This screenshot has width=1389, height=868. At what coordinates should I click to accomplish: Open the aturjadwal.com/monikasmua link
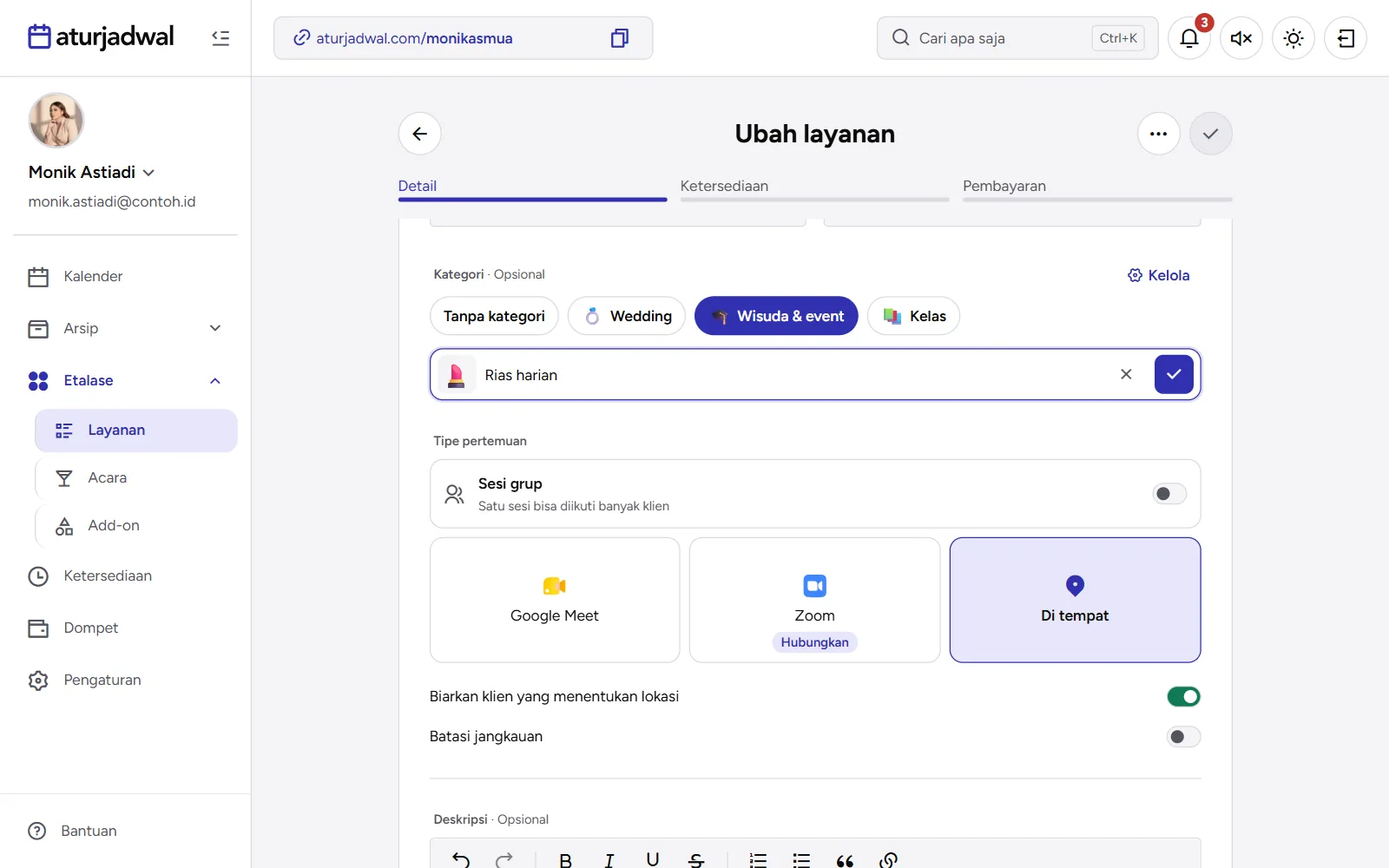(x=414, y=38)
